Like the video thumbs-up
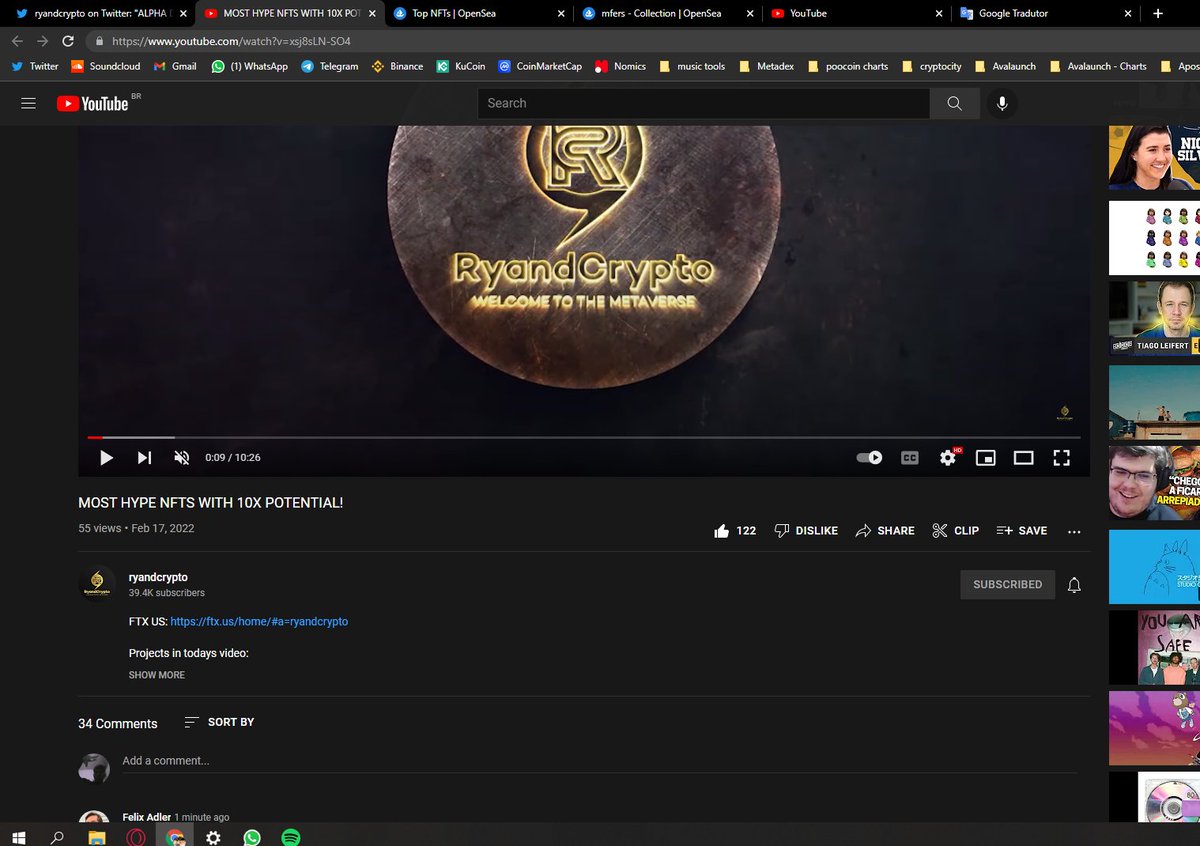The height and width of the screenshot is (846, 1200). [734, 531]
